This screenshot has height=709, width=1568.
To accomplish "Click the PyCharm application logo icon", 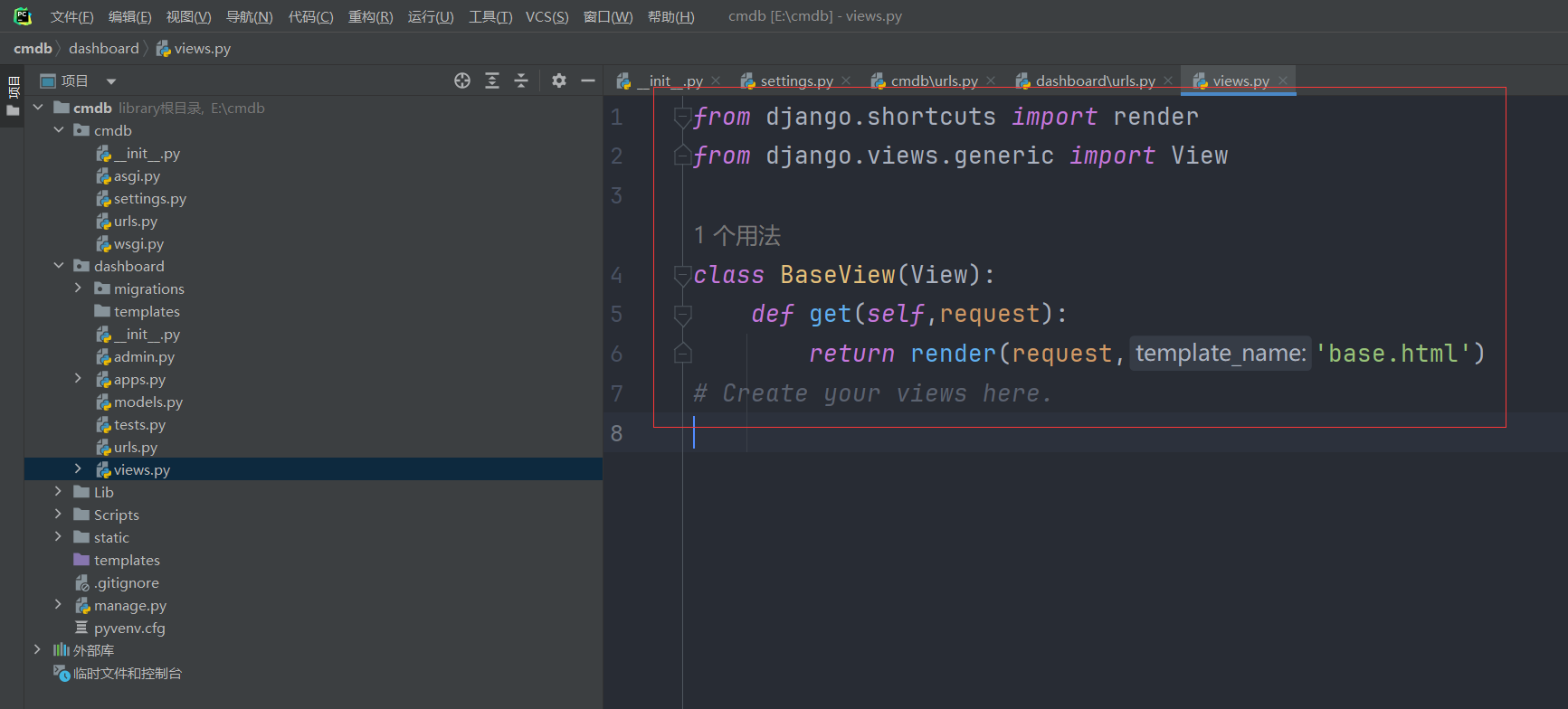I will pyautogui.click(x=23, y=16).
